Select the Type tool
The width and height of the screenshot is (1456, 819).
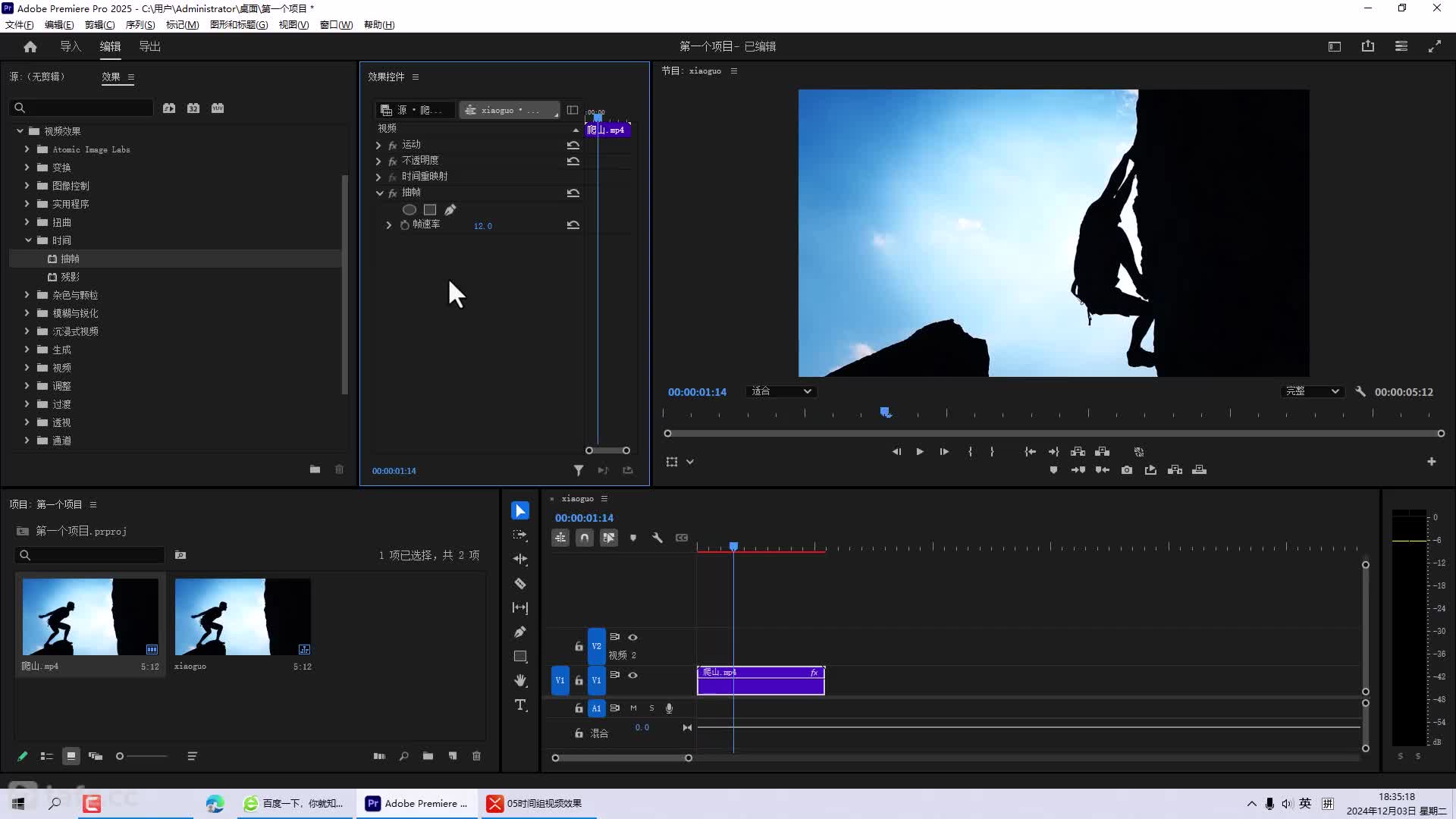(520, 705)
